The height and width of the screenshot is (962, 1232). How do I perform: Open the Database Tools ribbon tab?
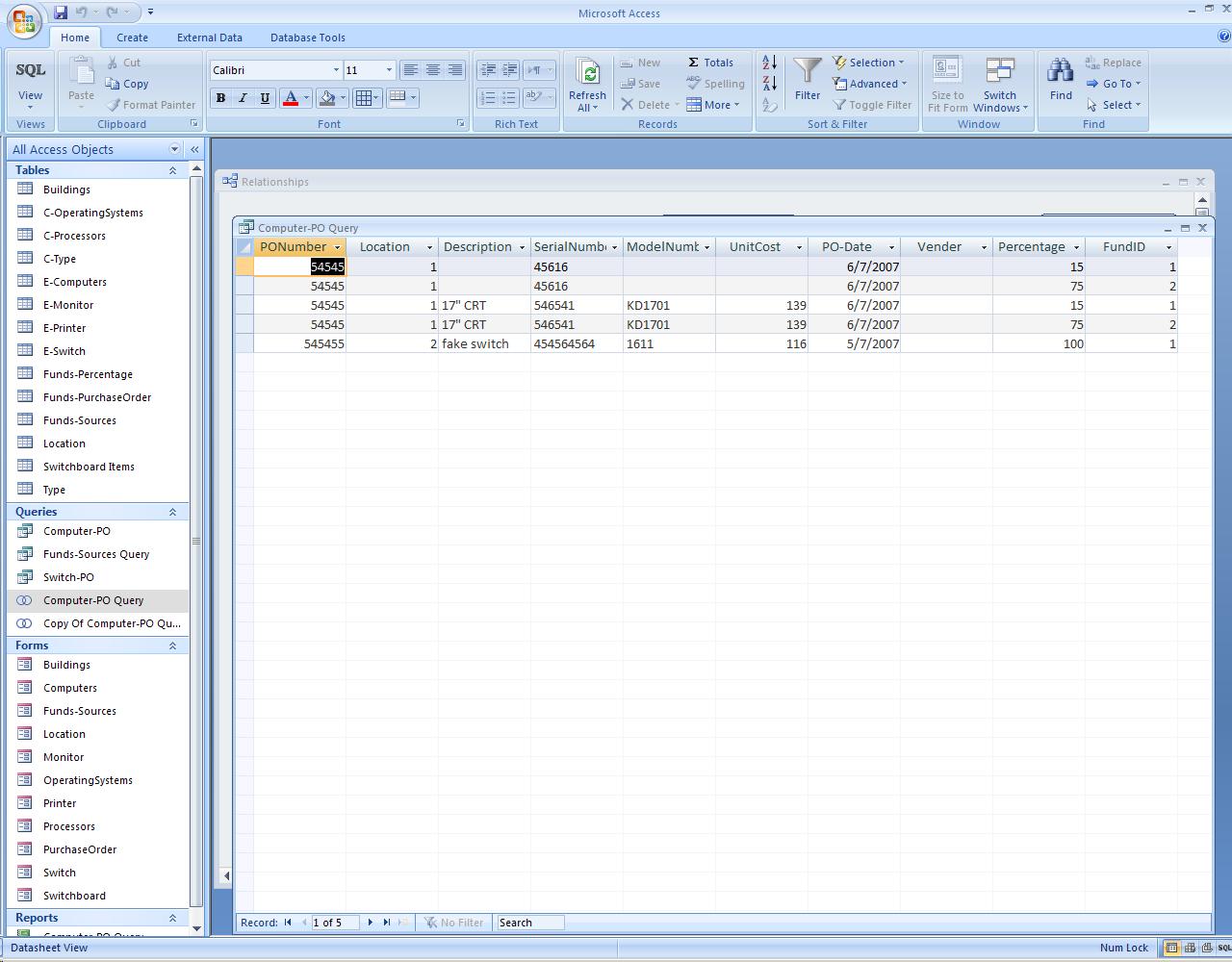pyautogui.click(x=307, y=38)
